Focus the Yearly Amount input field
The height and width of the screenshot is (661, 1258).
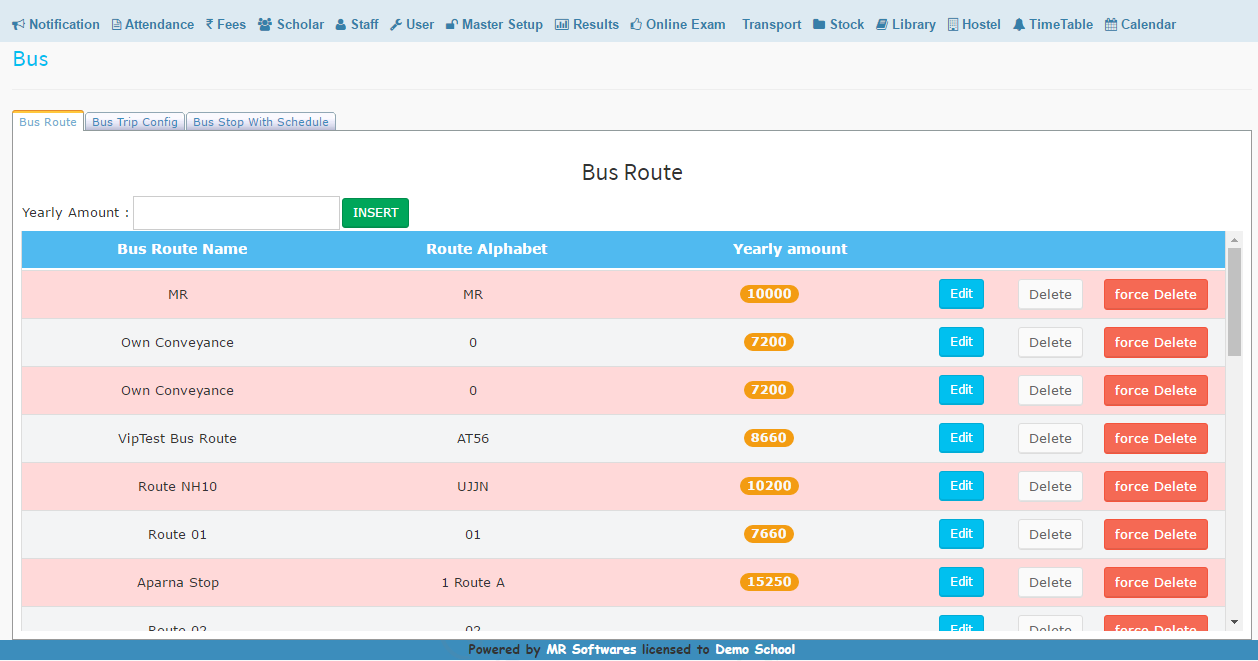[236, 213]
